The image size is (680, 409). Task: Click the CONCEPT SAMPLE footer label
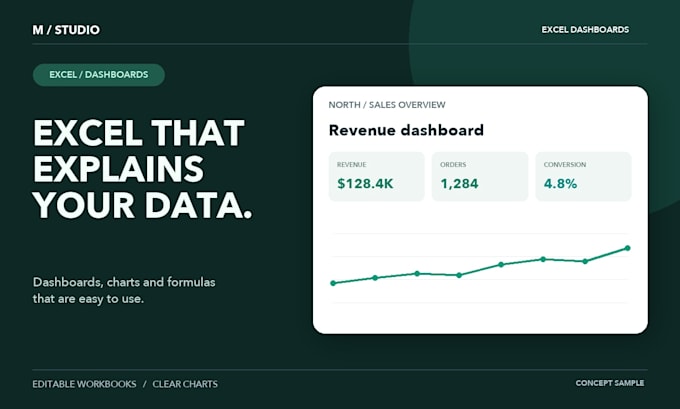pos(610,383)
